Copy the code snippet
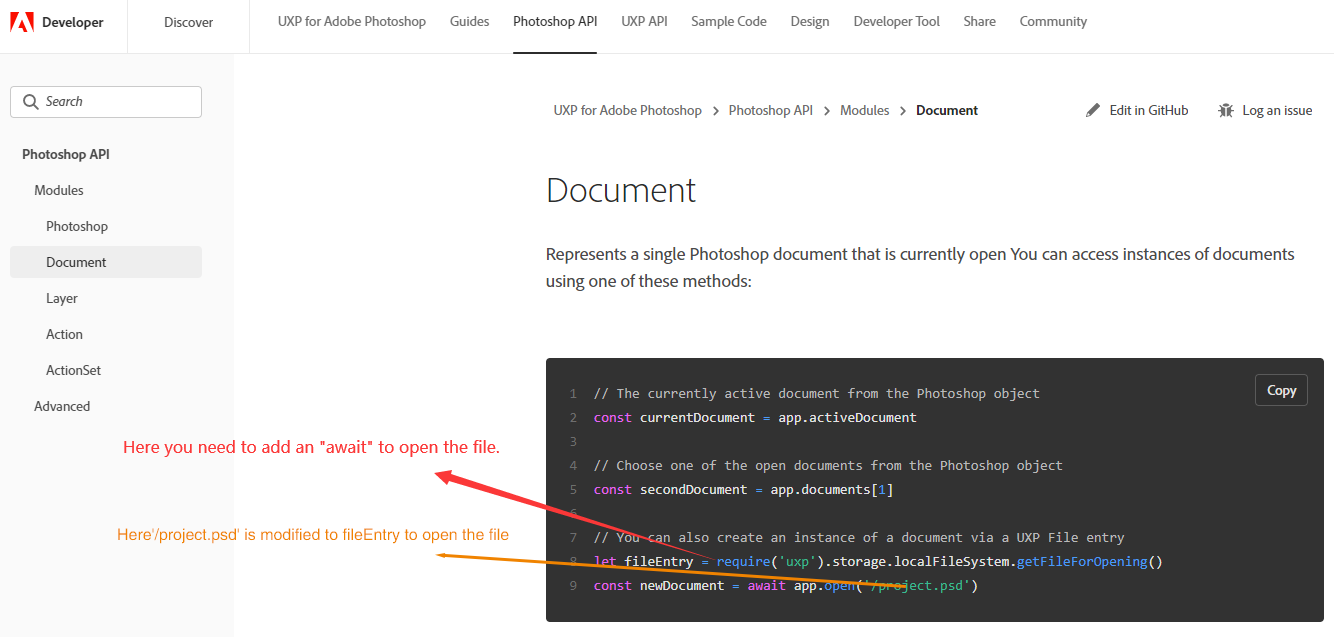Image resolution: width=1334 pixels, height=637 pixels. [1281, 389]
